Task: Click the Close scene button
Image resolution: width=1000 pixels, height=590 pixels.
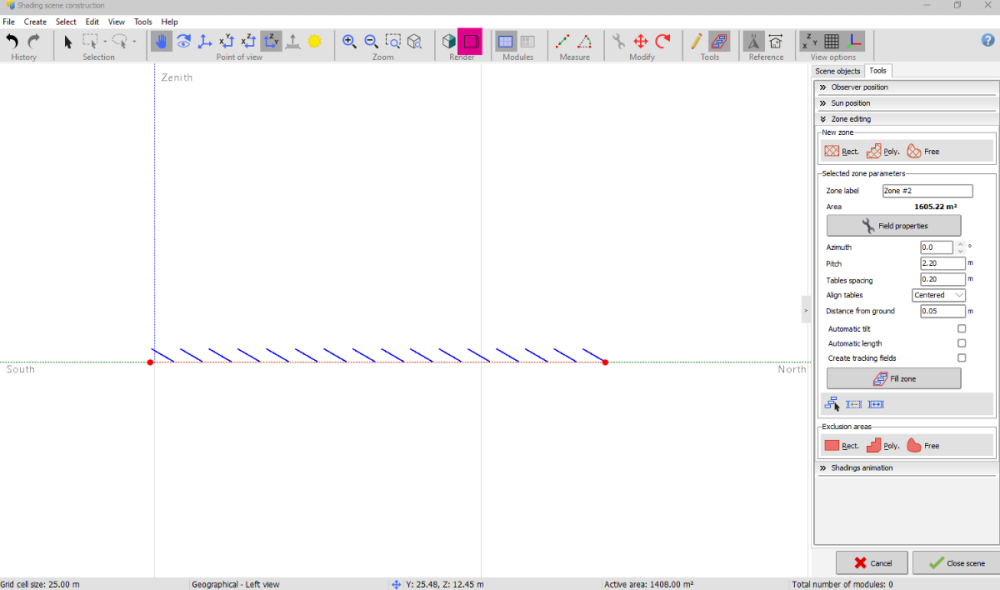Action: click(x=955, y=563)
